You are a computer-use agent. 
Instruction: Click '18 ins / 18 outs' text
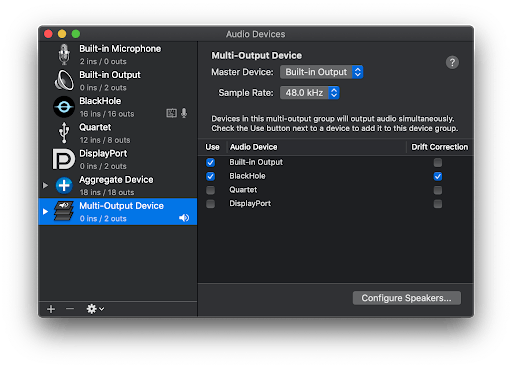[107, 192]
